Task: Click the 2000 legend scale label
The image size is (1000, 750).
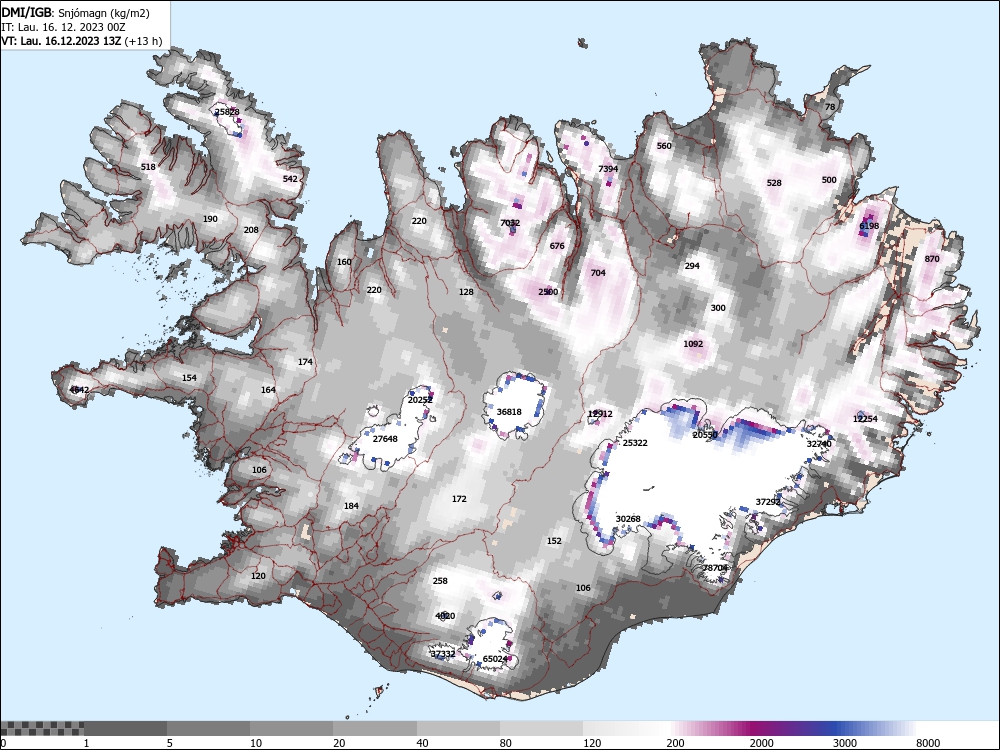Action: coord(761,743)
